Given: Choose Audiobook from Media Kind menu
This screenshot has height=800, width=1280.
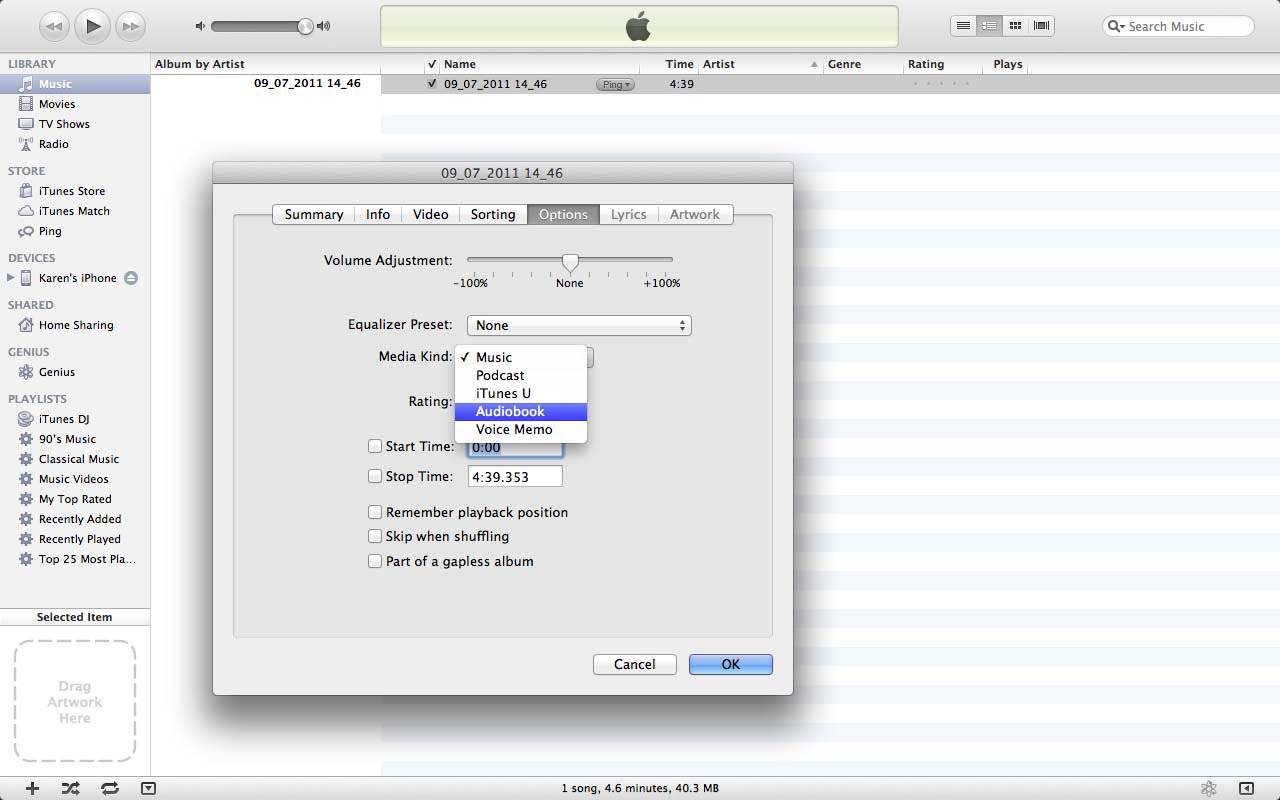Looking at the screenshot, I should (521, 411).
